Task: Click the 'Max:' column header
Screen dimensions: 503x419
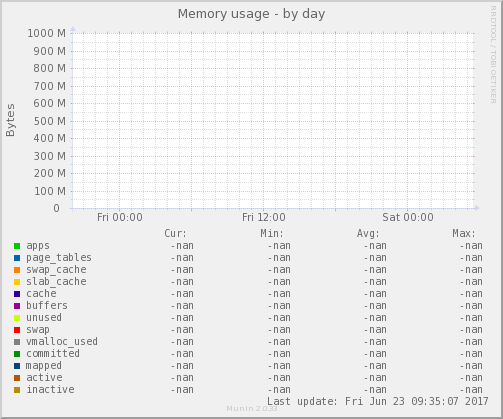Action: coord(464,233)
